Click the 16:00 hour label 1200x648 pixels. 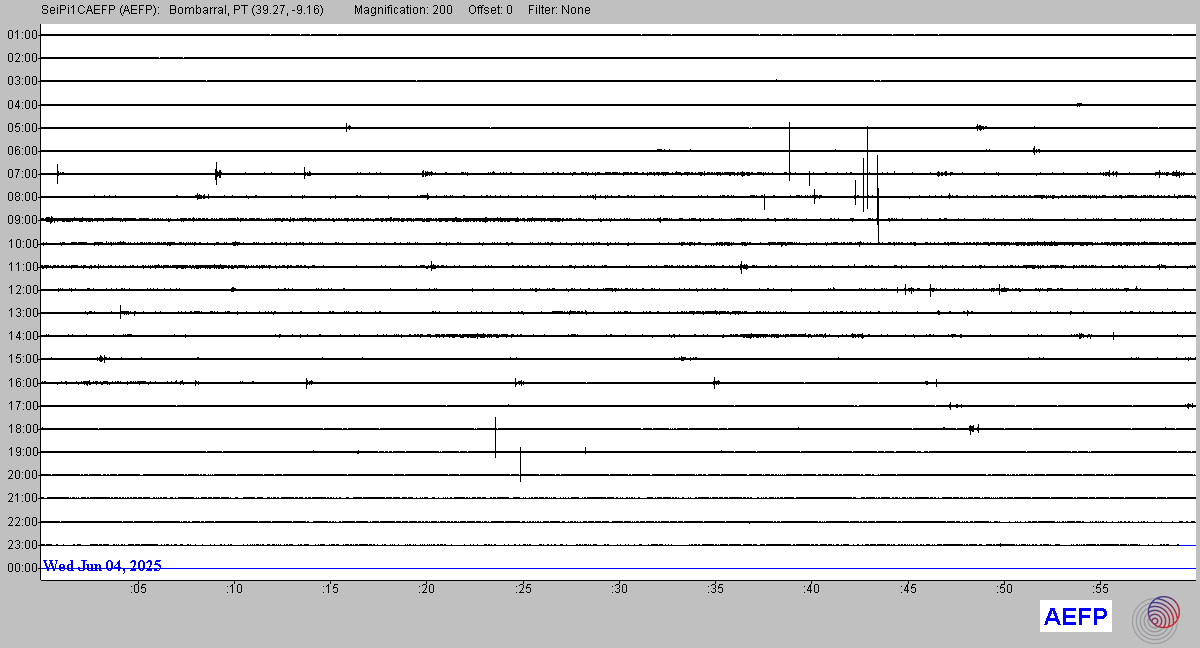click(x=22, y=383)
